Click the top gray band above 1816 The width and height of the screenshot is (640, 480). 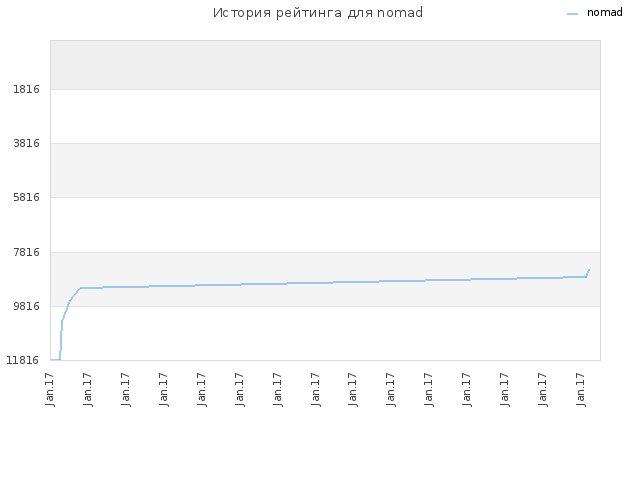325,65
